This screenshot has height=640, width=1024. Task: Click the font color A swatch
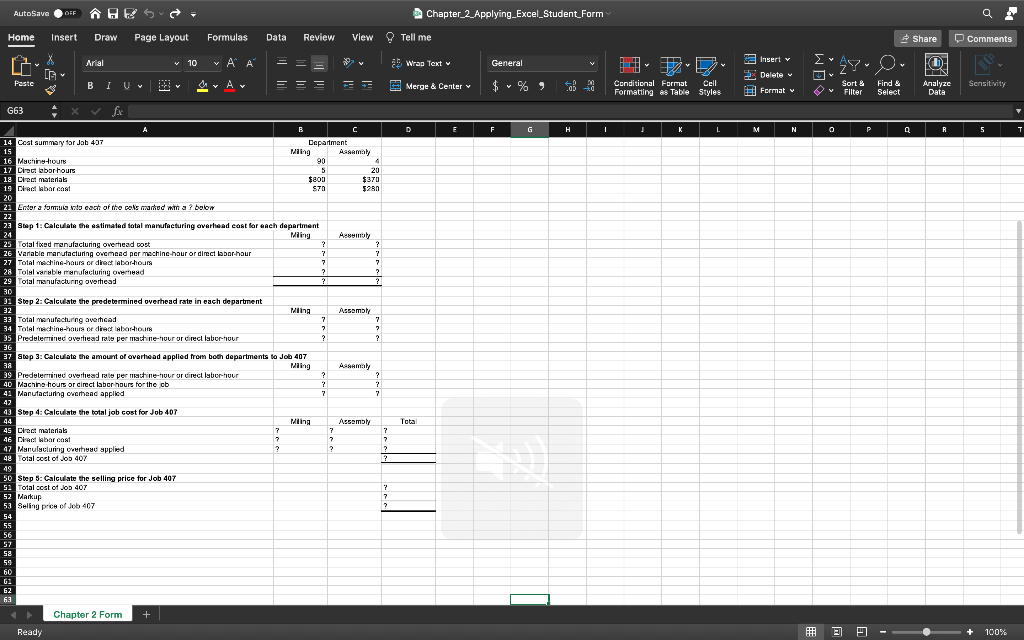point(229,86)
